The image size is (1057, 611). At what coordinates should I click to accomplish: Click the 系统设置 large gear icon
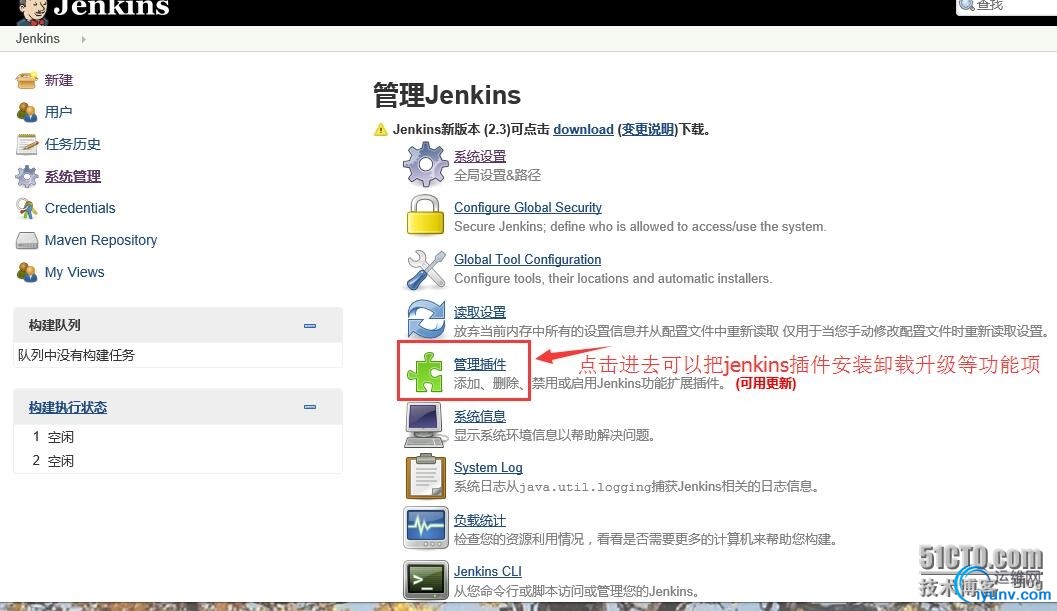tap(425, 164)
